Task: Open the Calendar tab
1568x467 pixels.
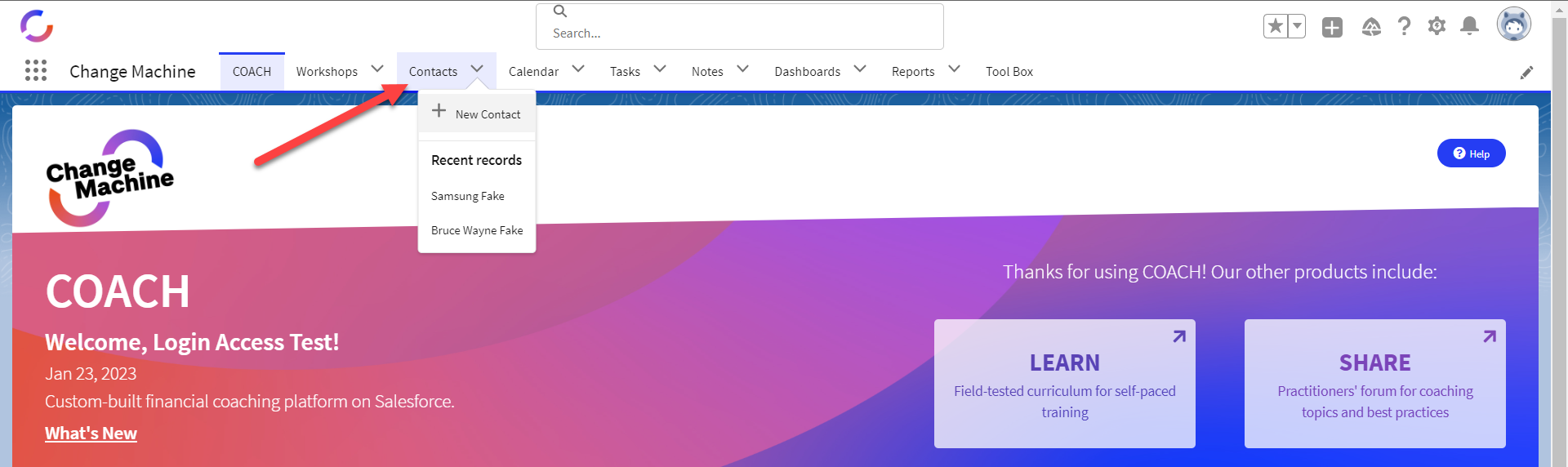Action: click(533, 72)
